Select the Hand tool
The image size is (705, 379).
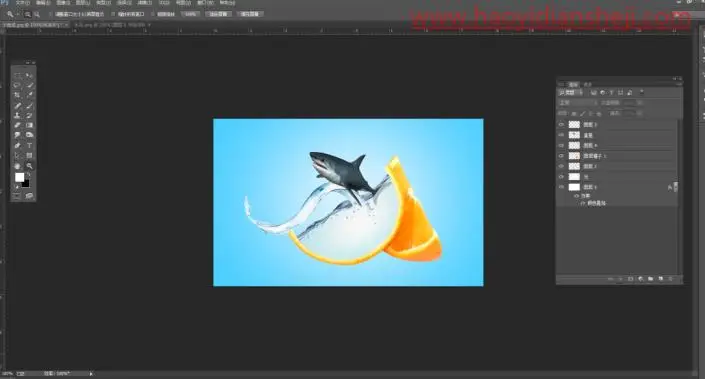coord(18,166)
